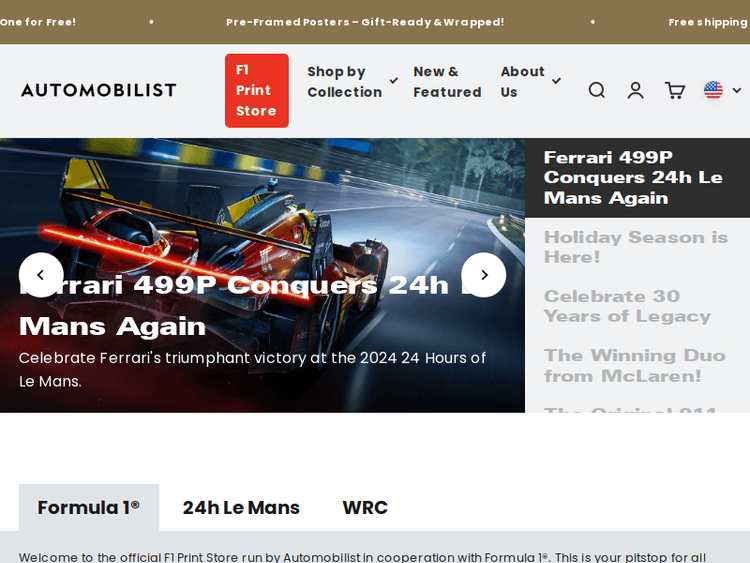This screenshot has width=750, height=563.
Task: Click the red F1 Print Store button
Action: click(x=256, y=90)
